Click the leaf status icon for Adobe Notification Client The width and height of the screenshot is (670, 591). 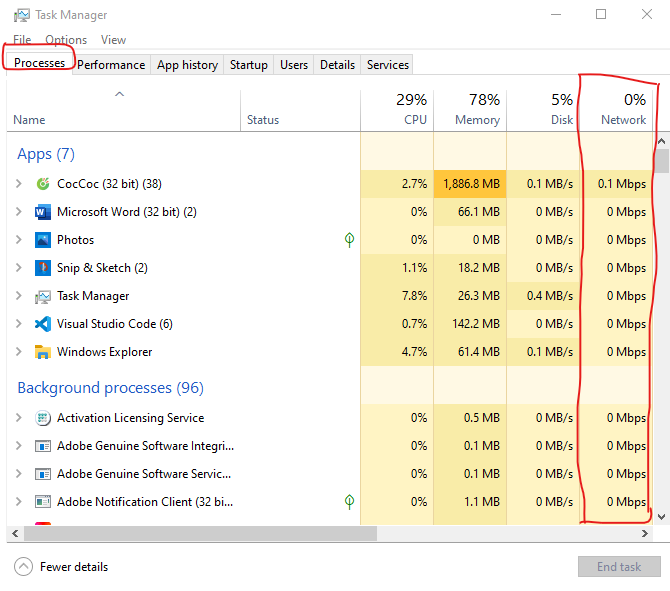(349, 502)
